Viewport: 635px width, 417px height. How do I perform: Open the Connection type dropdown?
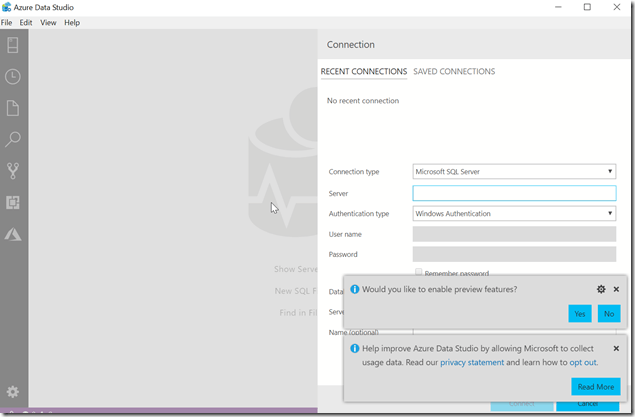tap(514, 171)
